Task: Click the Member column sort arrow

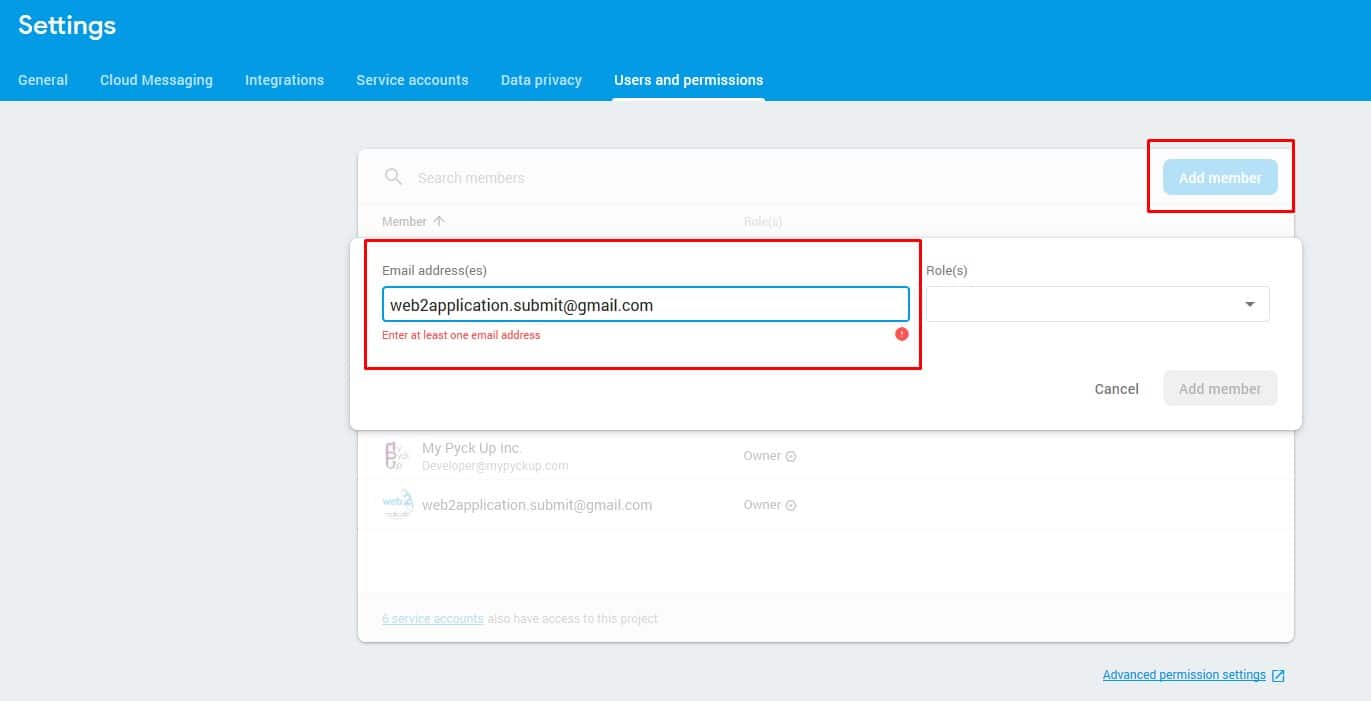Action: [439, 221]
